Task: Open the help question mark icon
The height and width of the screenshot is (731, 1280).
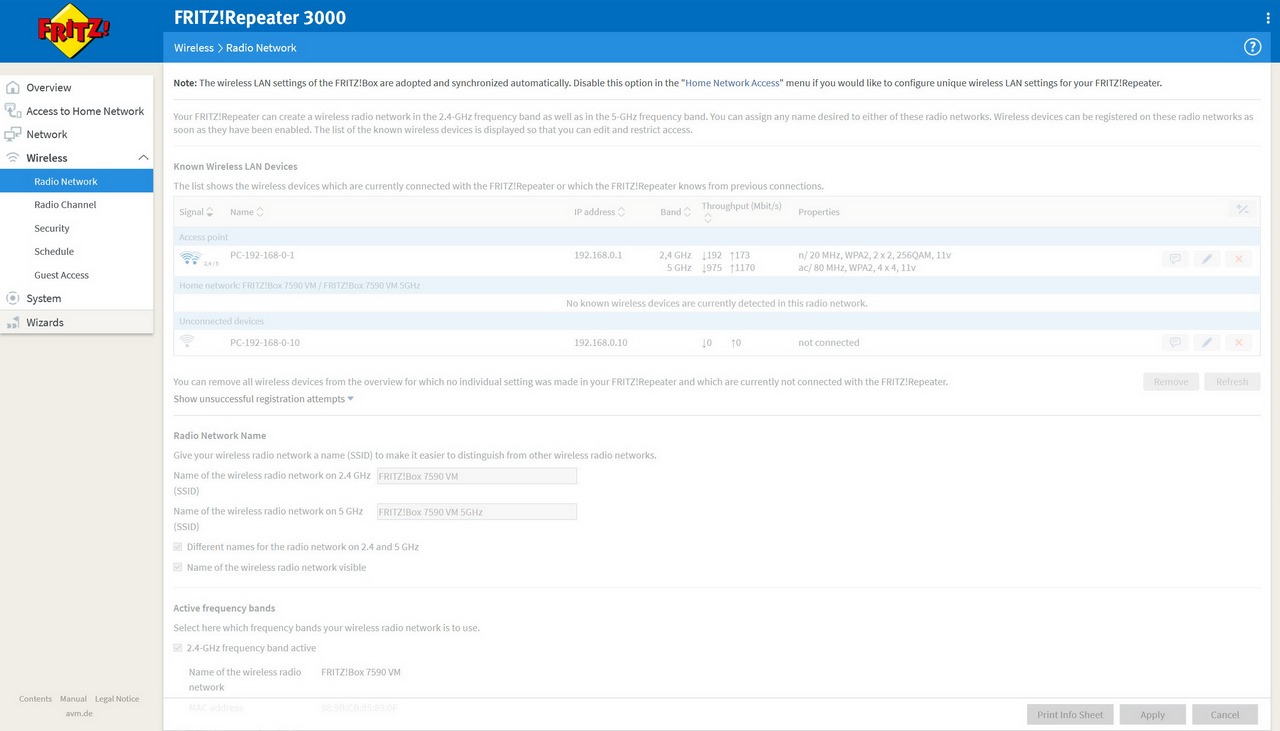Action: point(1252,47)
